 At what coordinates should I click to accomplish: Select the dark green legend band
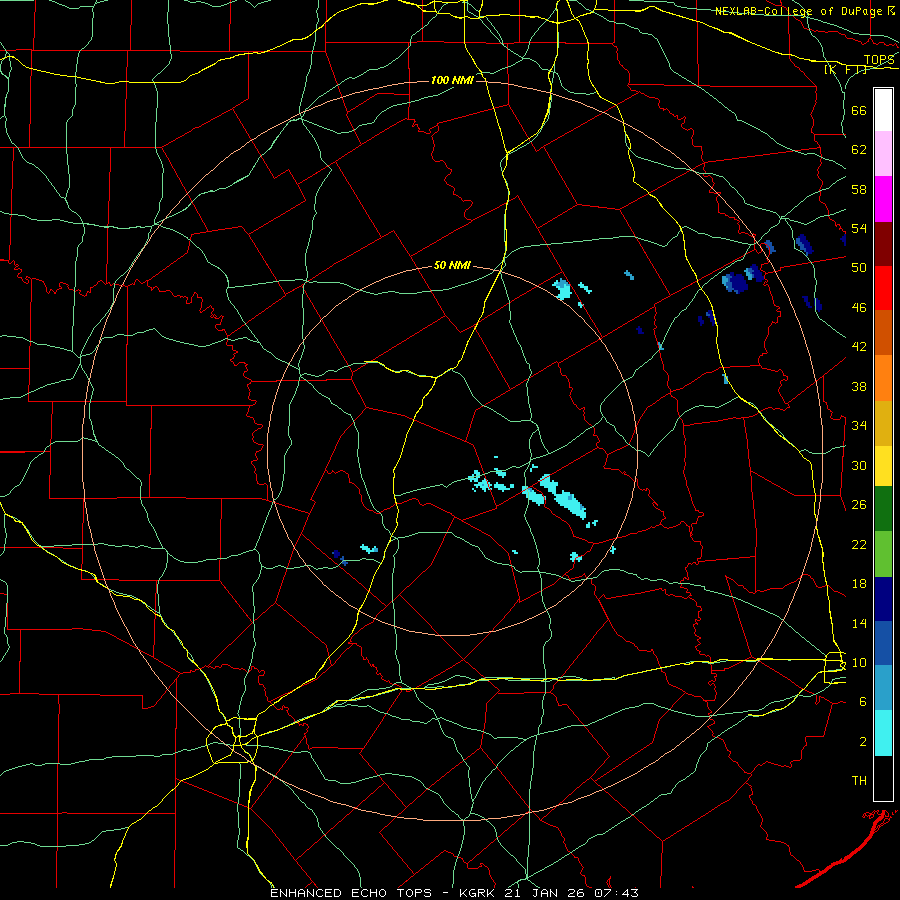[883, 509]
